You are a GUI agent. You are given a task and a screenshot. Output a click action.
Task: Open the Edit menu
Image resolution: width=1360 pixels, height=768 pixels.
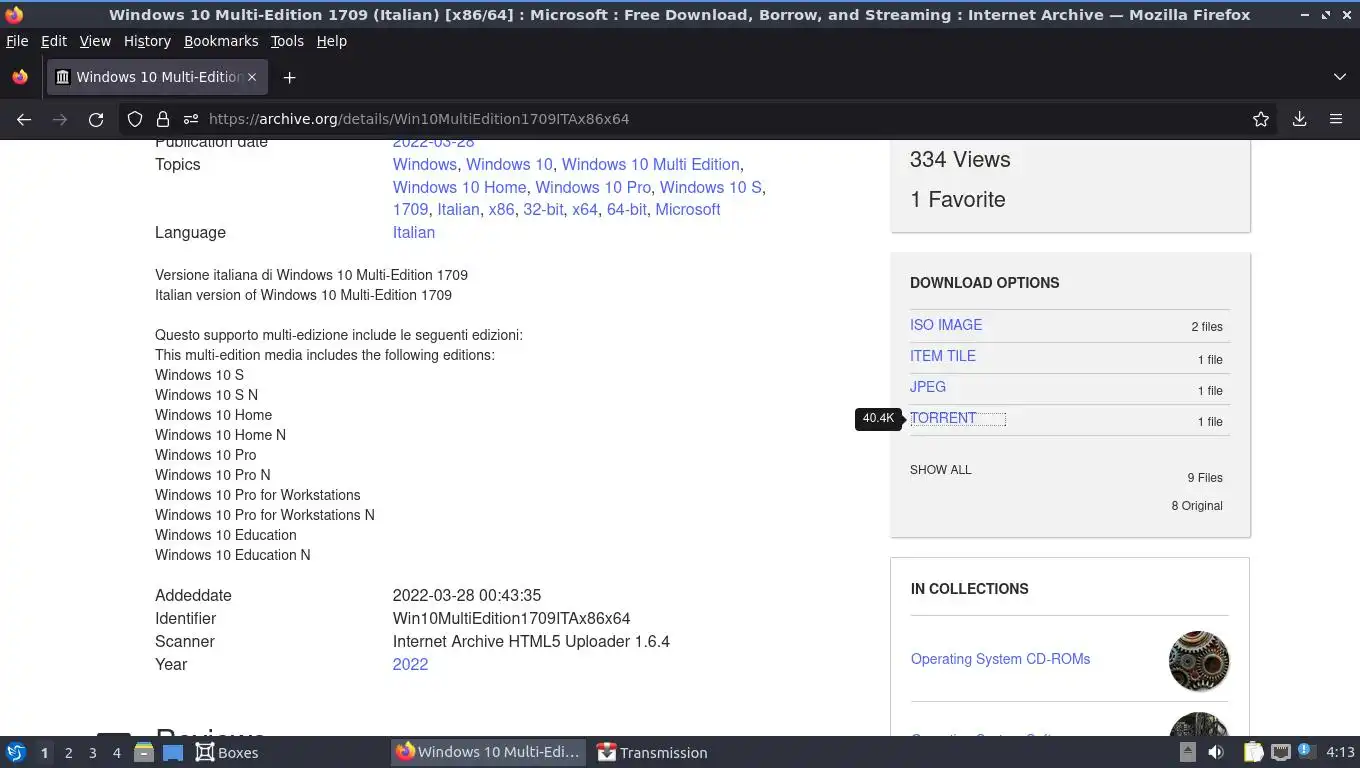54,41
